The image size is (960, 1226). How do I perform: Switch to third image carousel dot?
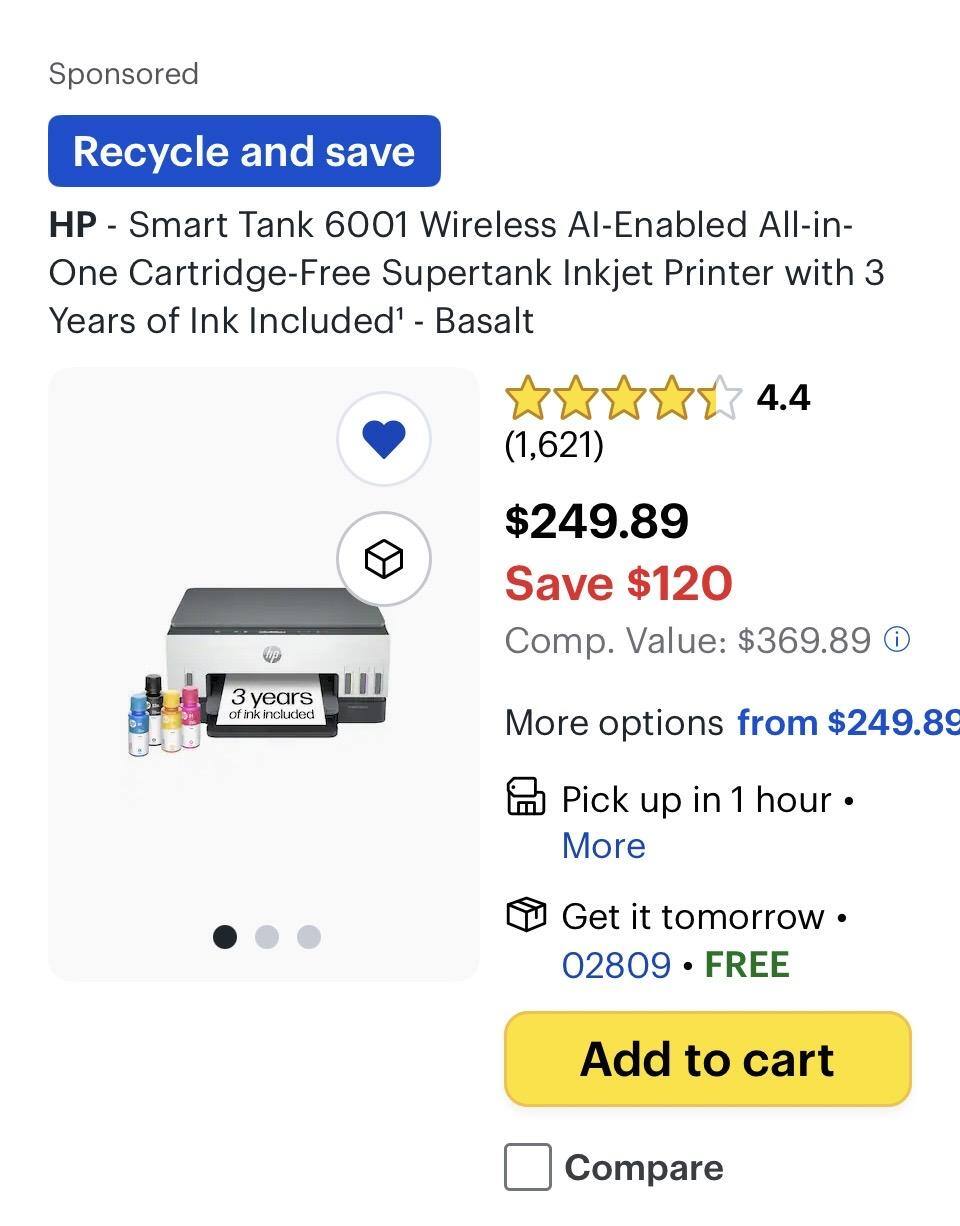click(x=309, y=936)
